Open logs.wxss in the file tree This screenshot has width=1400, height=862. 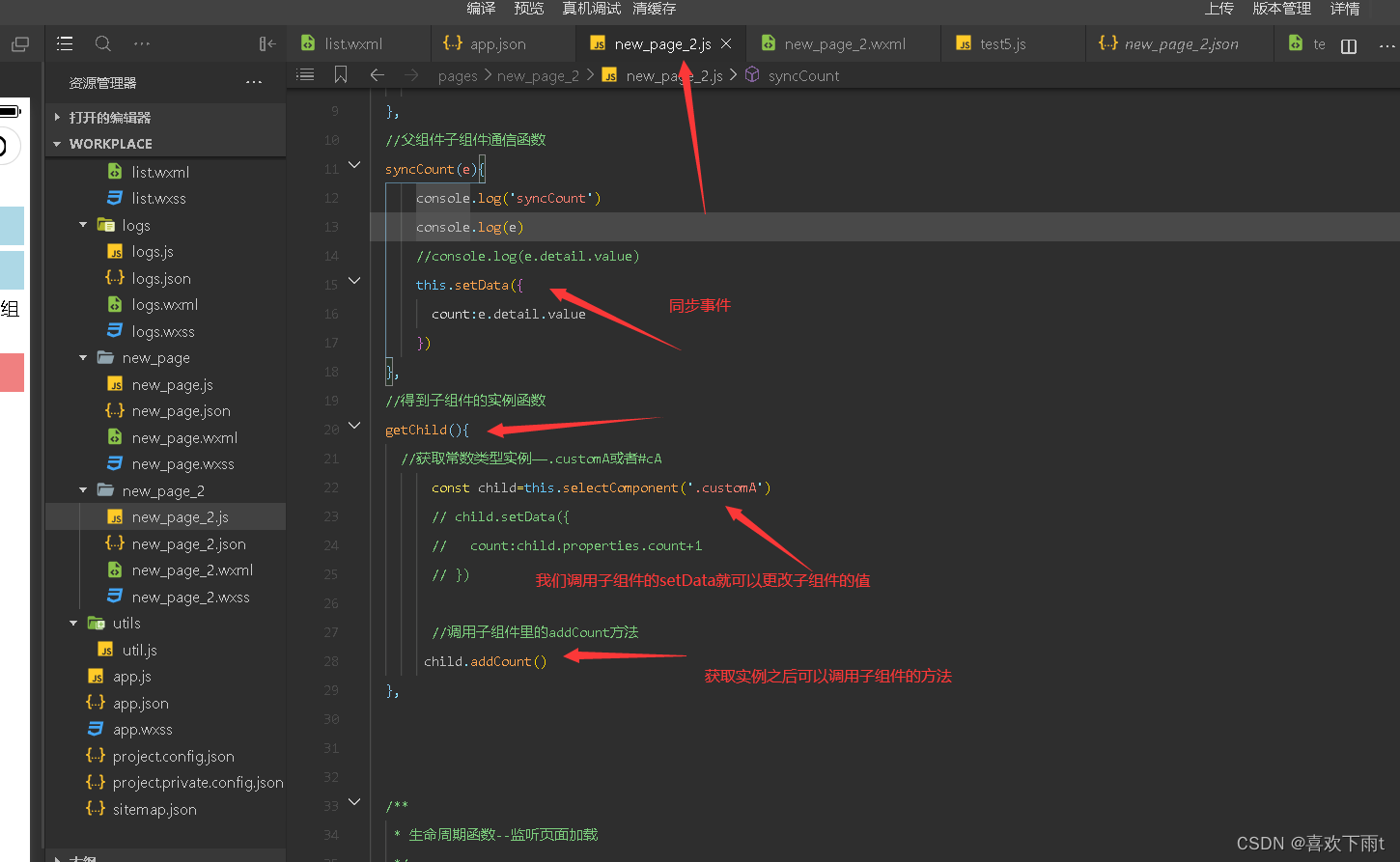pyautogui.click(x=163, y=332)
